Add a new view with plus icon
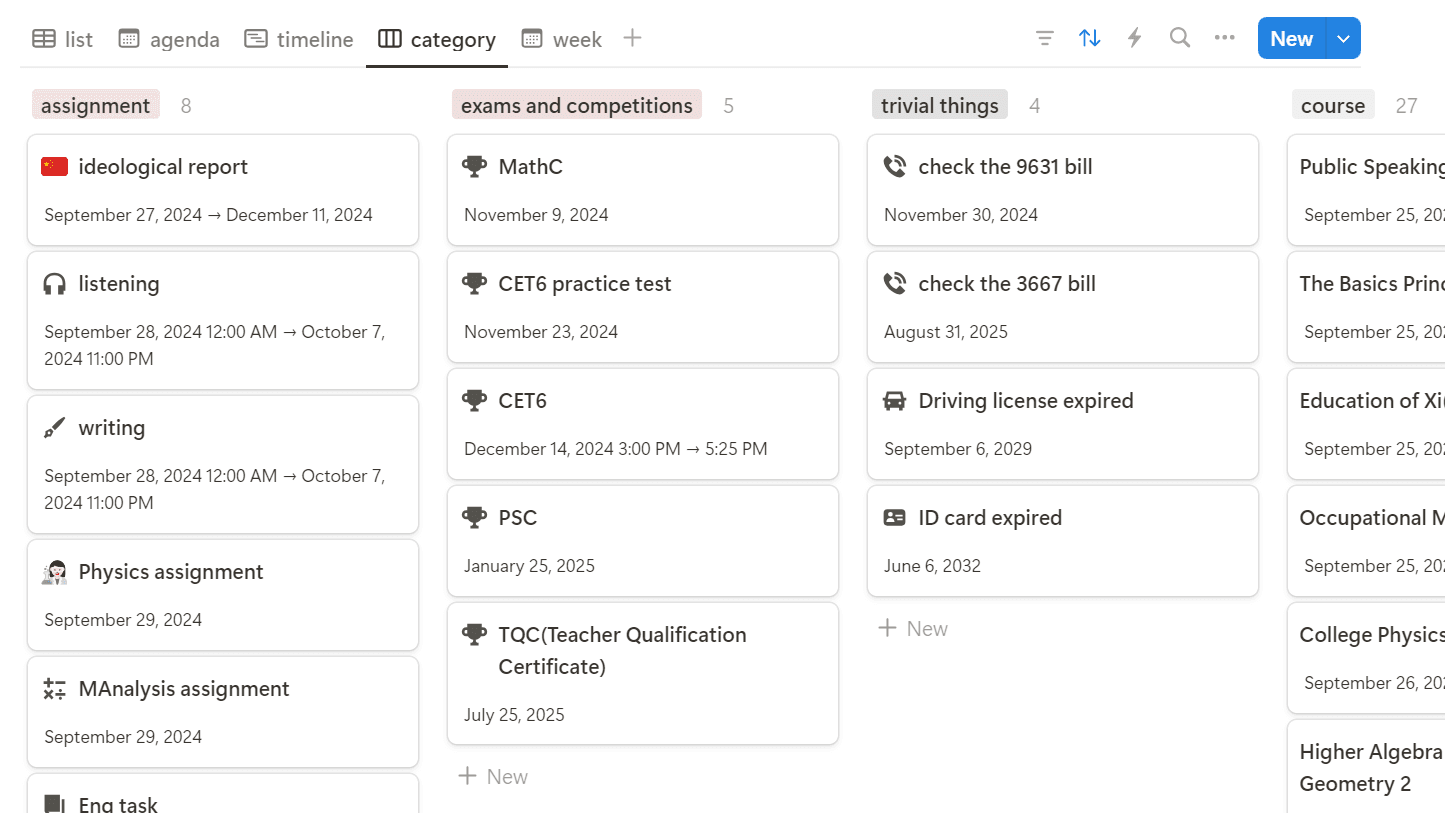The width and height of the screenshot is (1445, 813). [632, 39]
